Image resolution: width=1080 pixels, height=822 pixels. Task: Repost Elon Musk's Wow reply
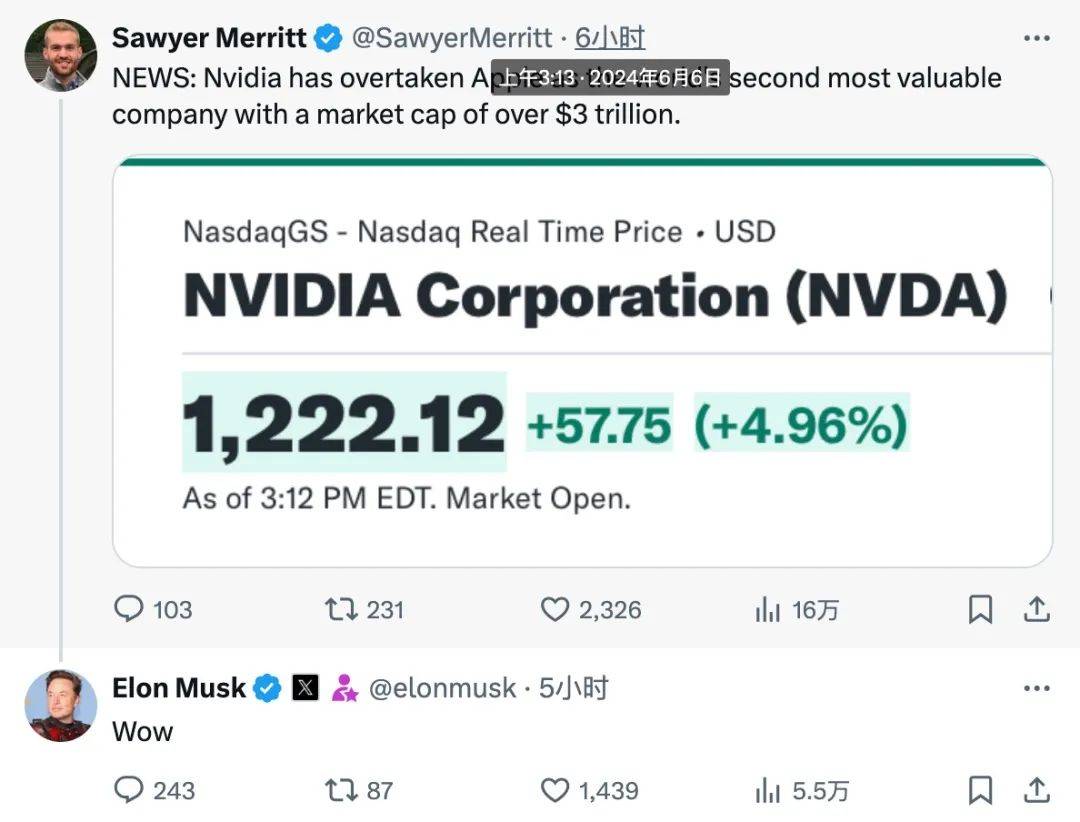342,791
